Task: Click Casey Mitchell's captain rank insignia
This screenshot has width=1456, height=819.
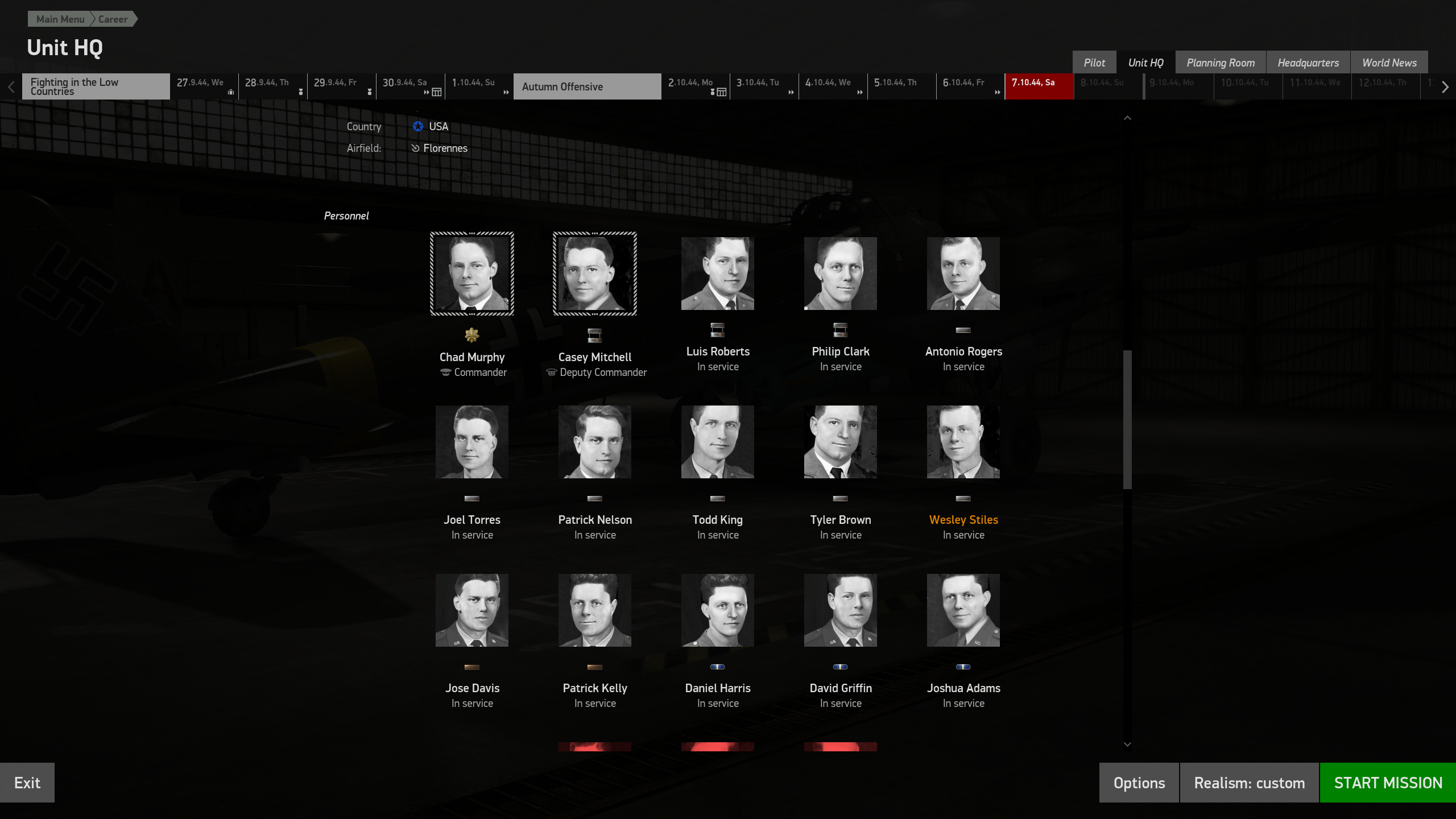Action: pos(594,336)
